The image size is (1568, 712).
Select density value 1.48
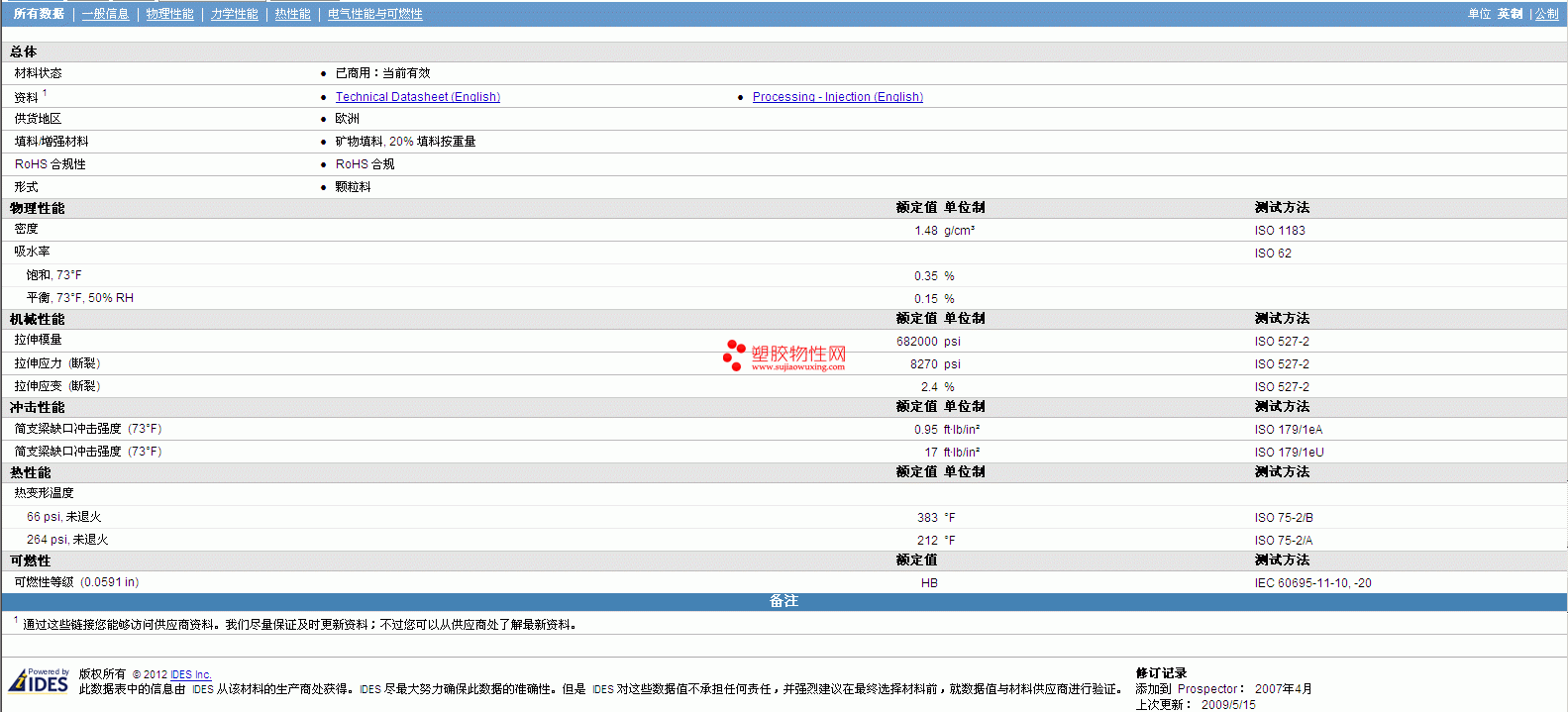(x=926, y=231)
